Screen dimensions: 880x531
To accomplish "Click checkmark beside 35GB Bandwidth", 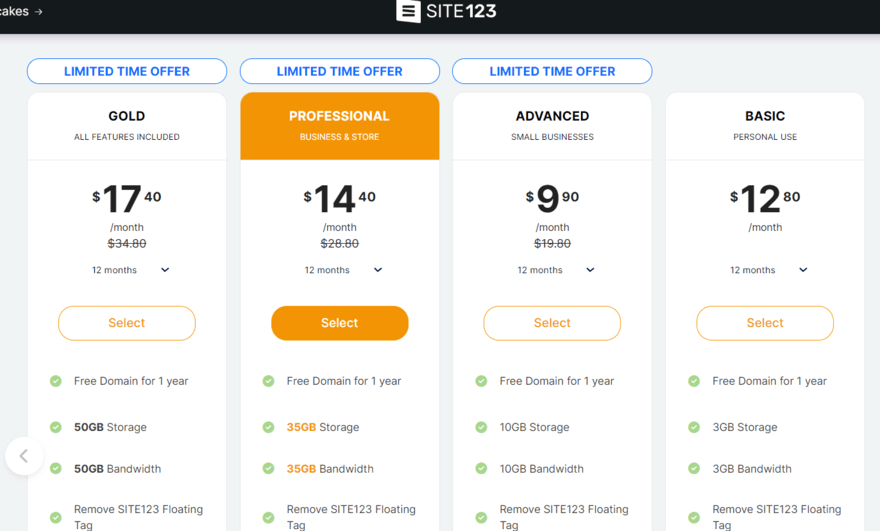I will [268, 468].
